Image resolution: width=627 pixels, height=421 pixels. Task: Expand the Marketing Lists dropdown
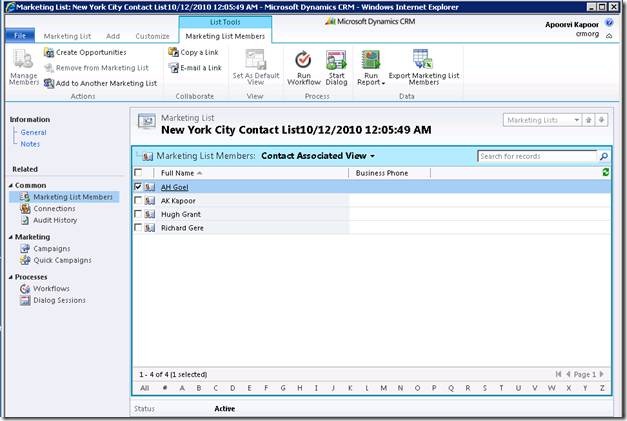[x=575, y=120]
